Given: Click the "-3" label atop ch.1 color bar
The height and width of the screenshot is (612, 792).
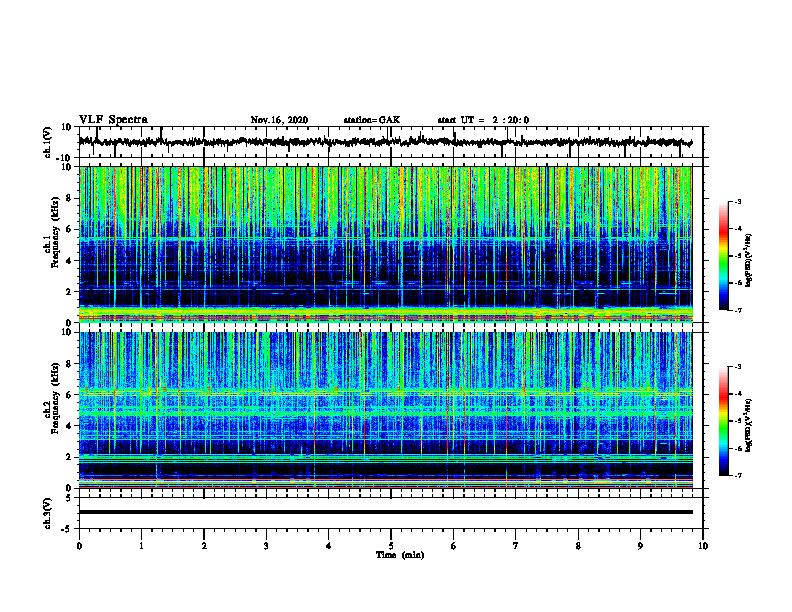Looking at the screenshot, I should pos(737,202).
